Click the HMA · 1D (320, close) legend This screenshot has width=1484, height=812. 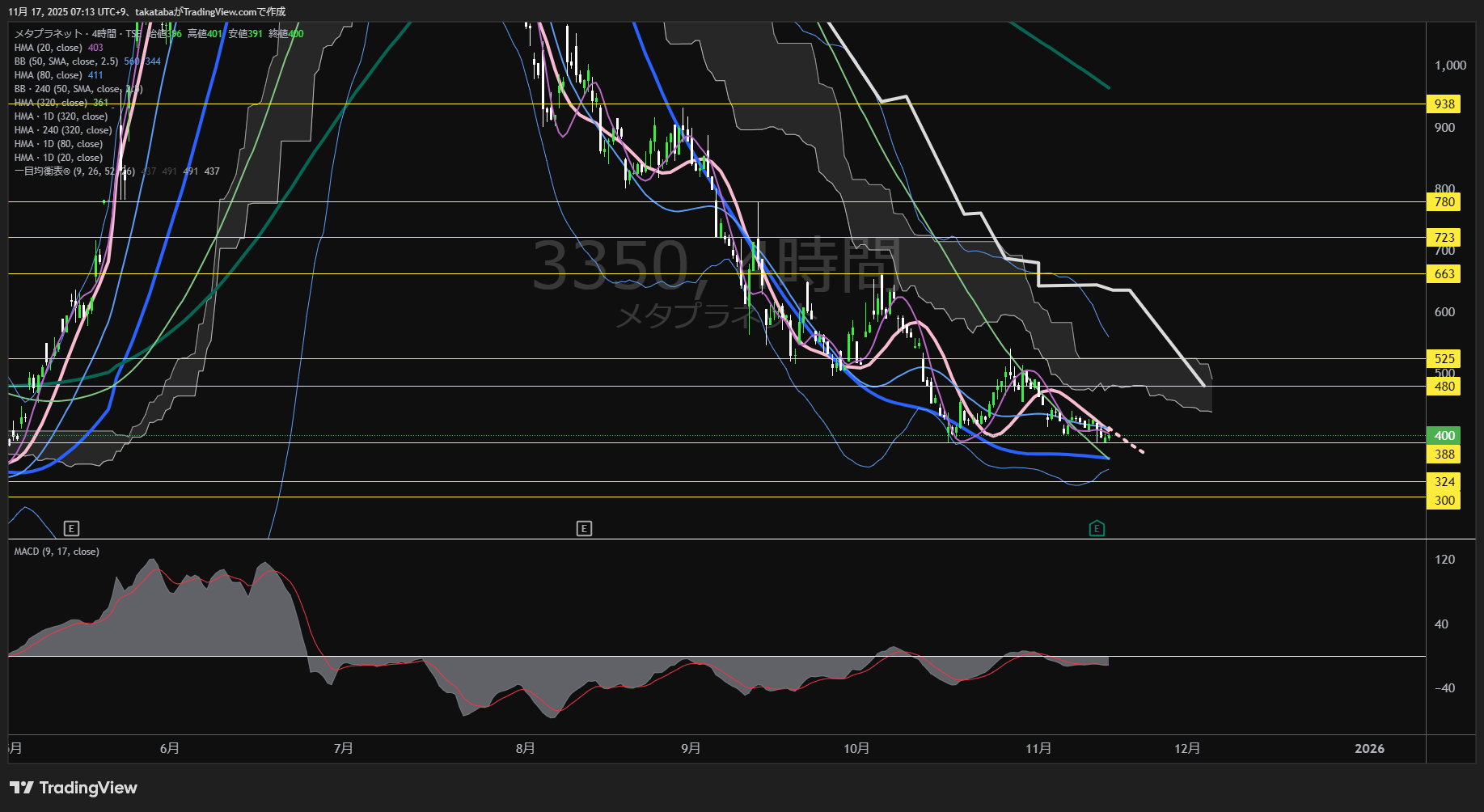click(x=61, y=116)
